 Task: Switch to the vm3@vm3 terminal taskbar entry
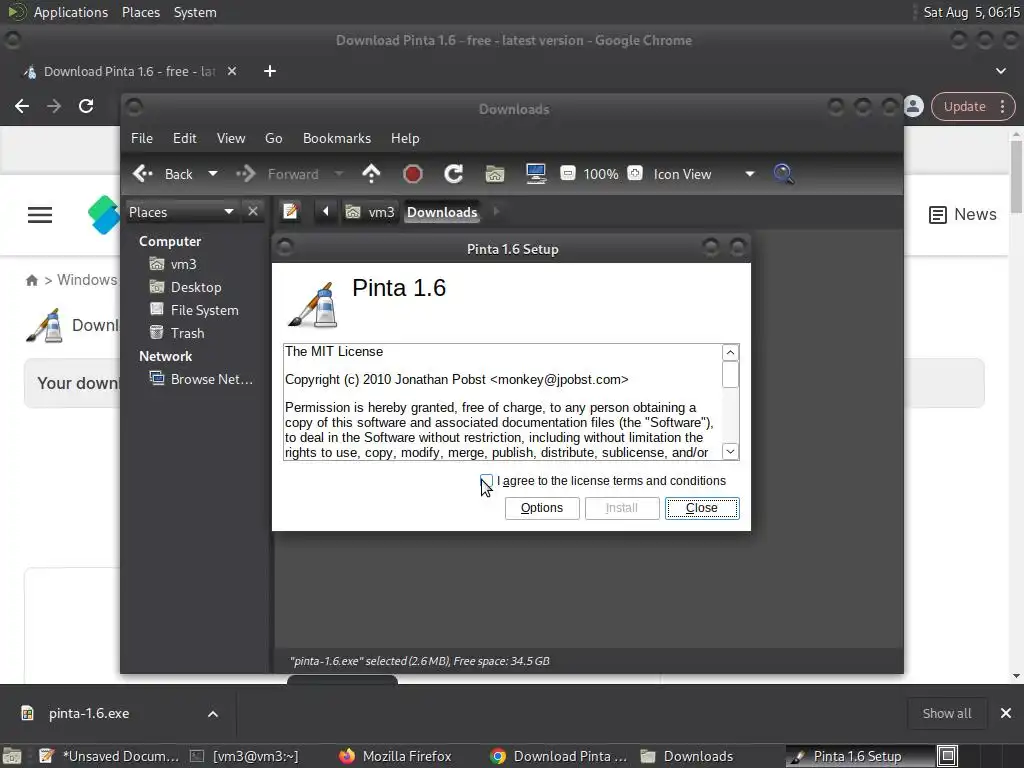(x=244, y=756)
